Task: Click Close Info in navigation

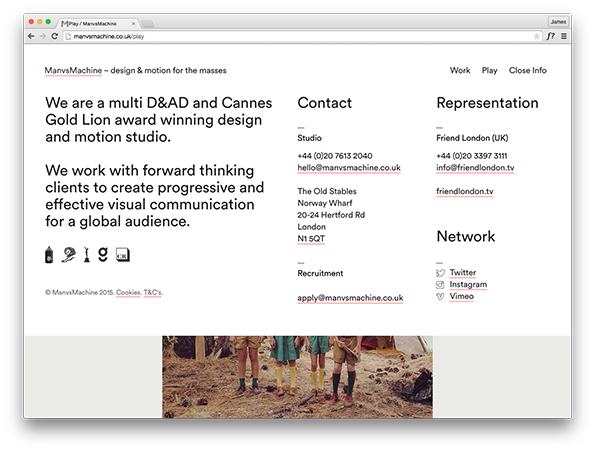Action: (x=527, y=70)
